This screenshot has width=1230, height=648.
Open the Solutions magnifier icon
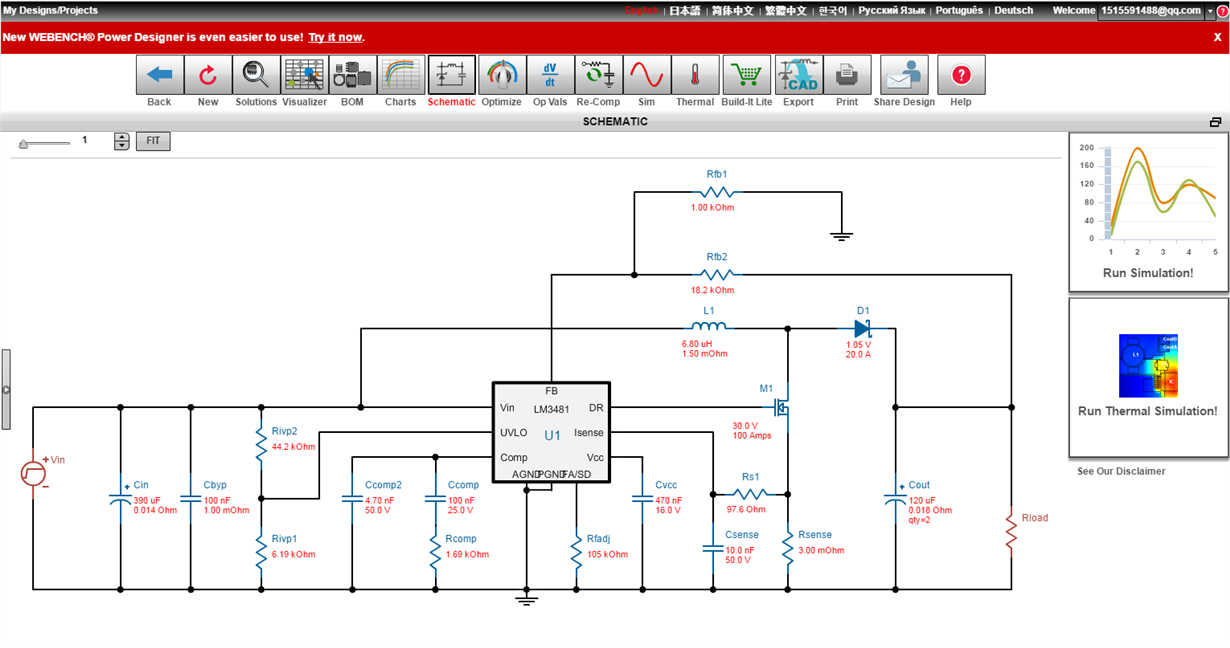[256, 75]
